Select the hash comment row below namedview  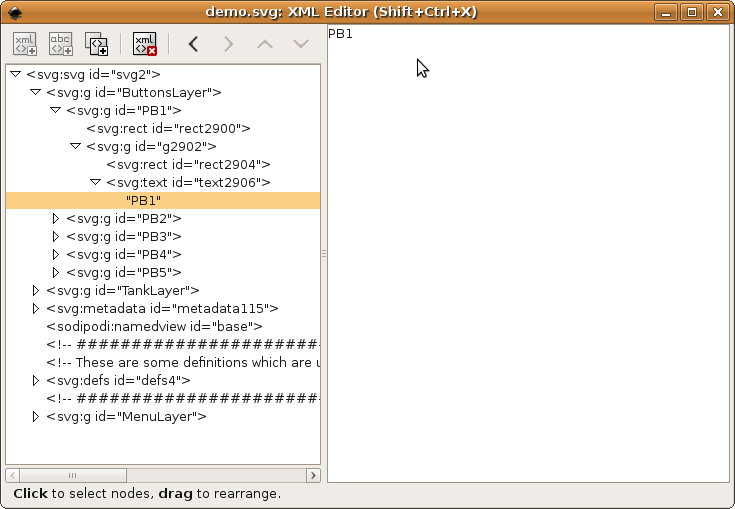click(x=163, y=344)
